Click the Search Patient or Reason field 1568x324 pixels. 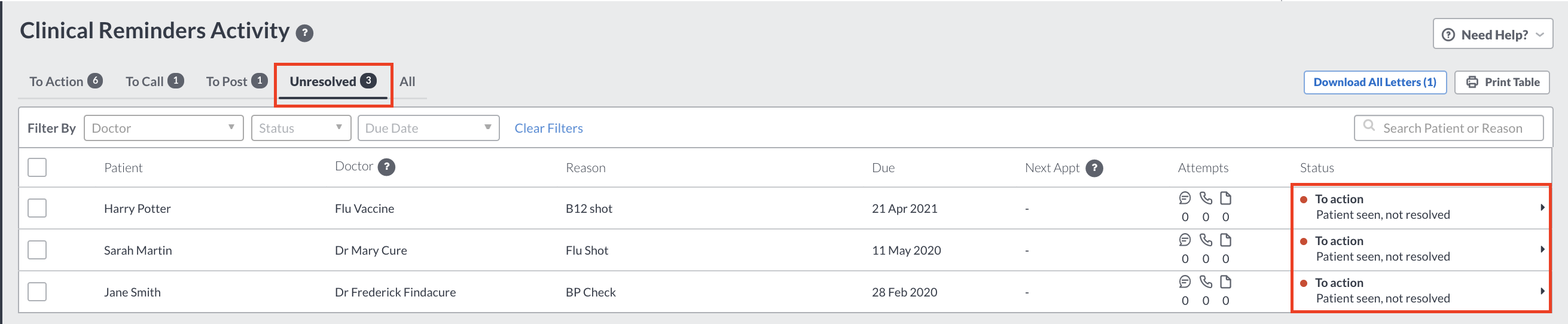tap(1448, 128)
